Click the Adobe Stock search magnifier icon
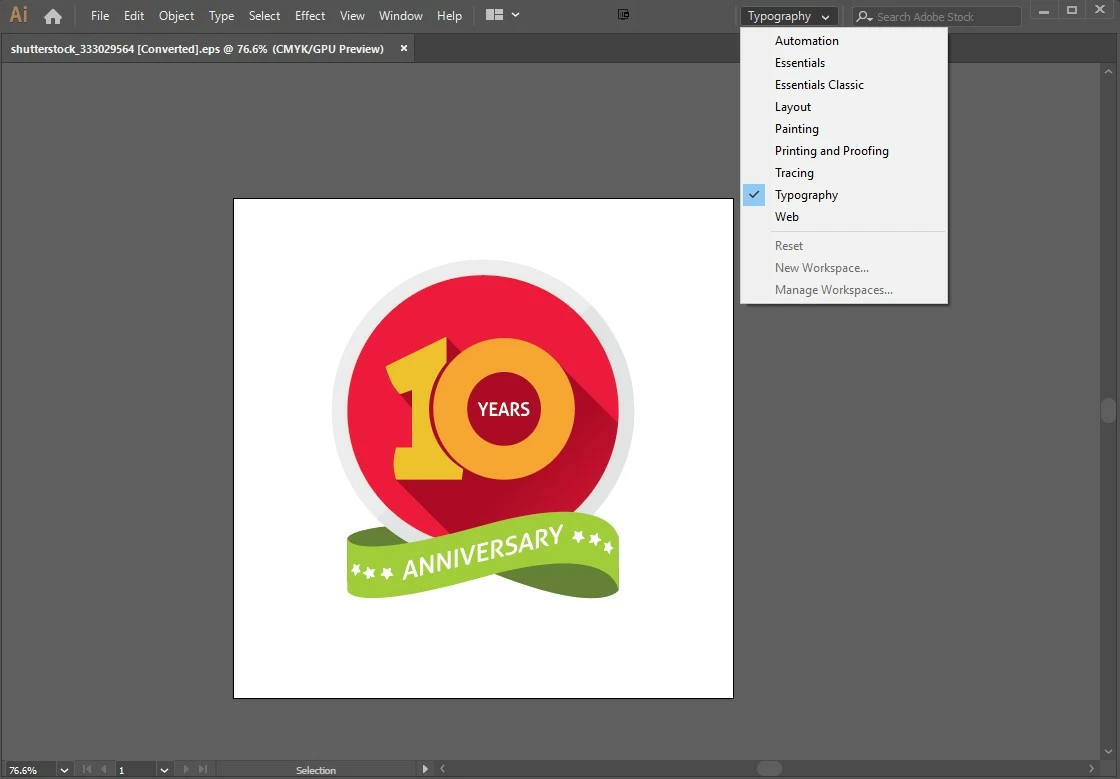The image size is (1120, 779). (864, 16)
